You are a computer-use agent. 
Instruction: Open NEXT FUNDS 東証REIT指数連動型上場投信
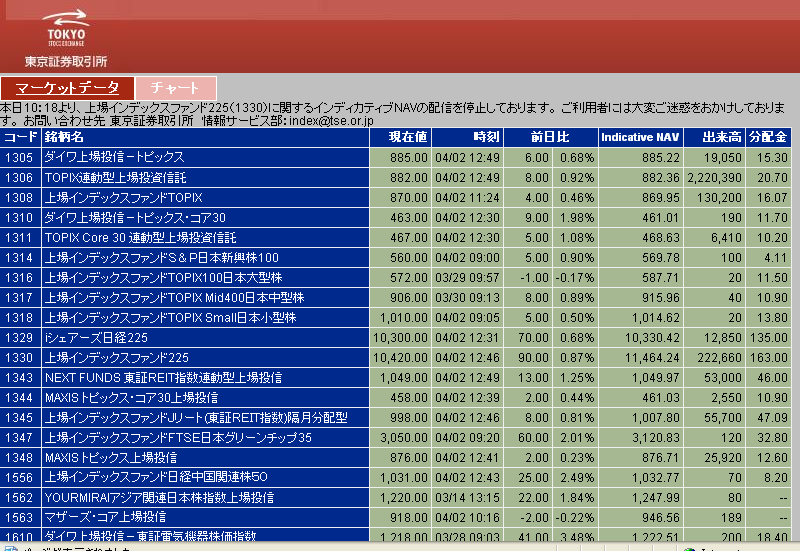tap(163, 378)
